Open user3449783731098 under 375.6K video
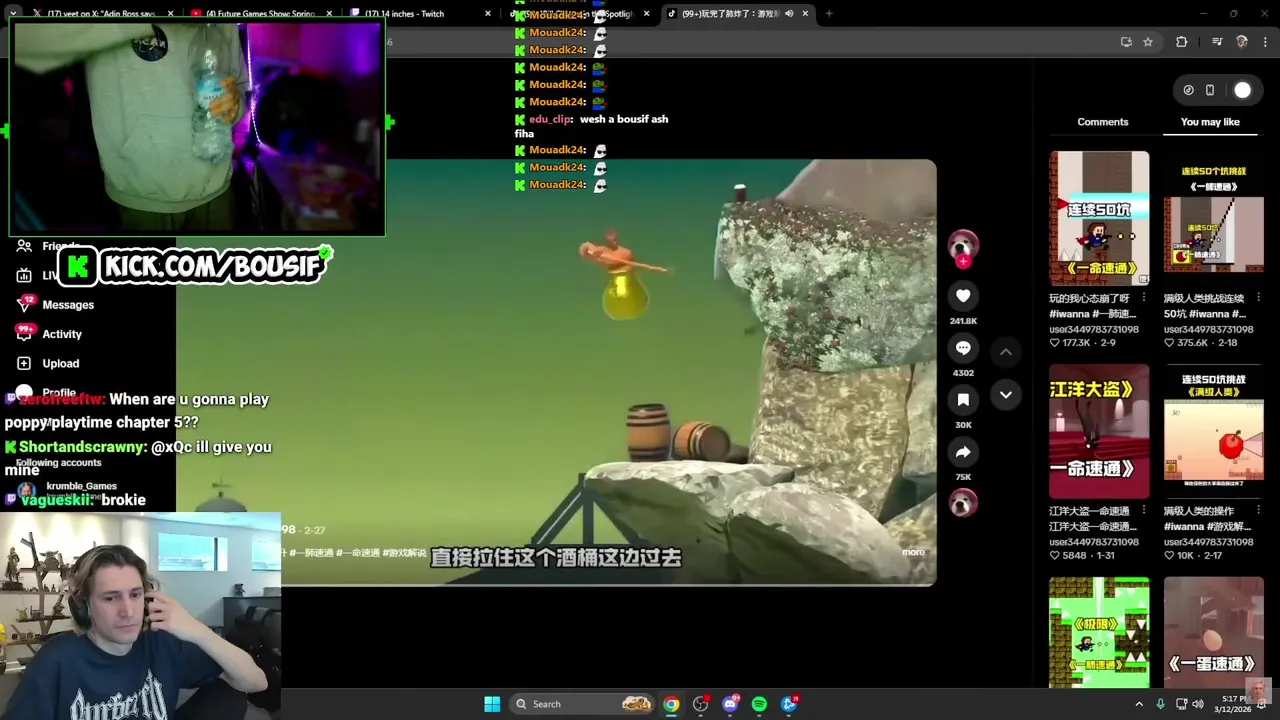This screenshot has height=720, width=1280. click(x=1208, y=329)
